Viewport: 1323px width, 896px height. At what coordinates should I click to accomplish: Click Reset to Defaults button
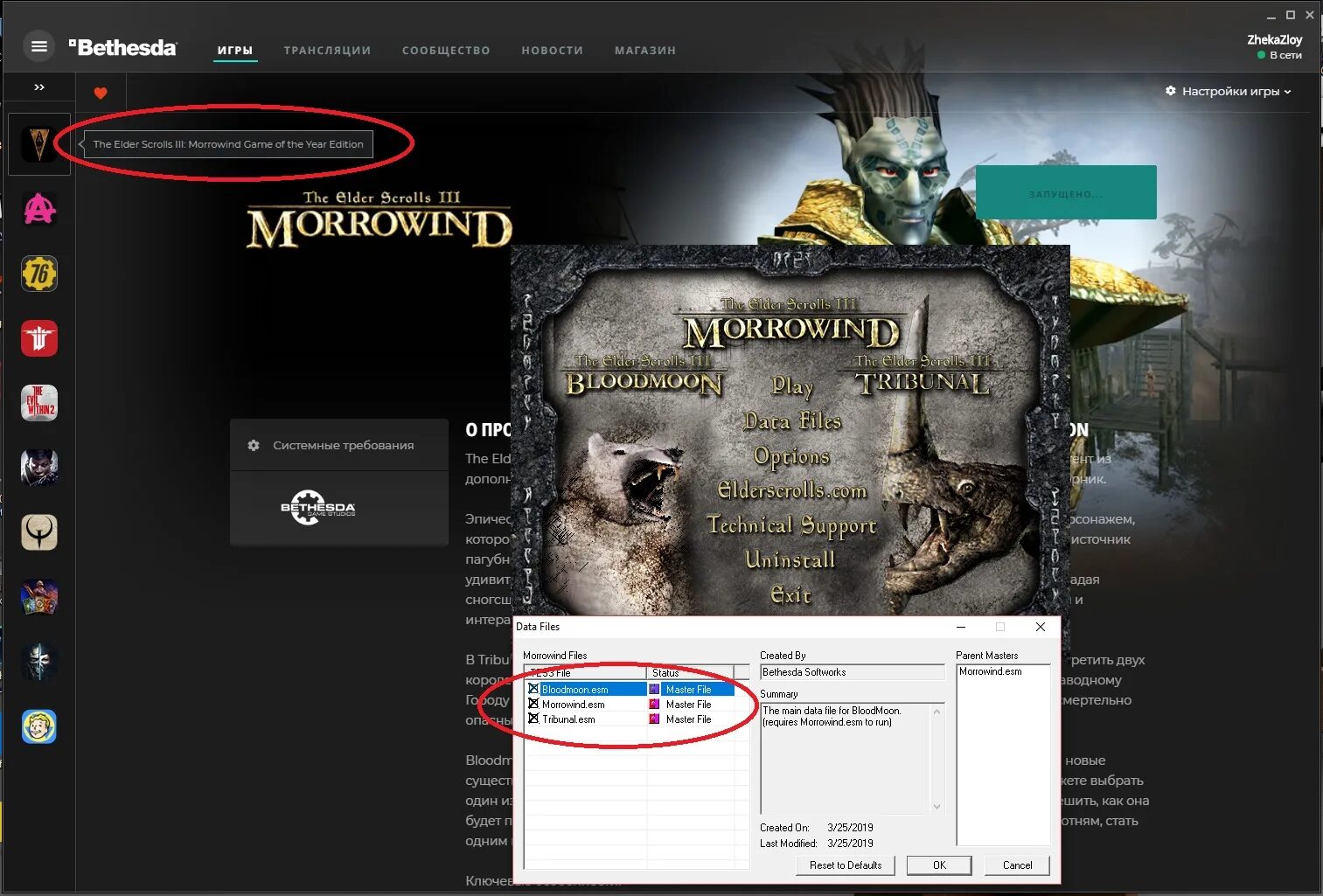846,865
